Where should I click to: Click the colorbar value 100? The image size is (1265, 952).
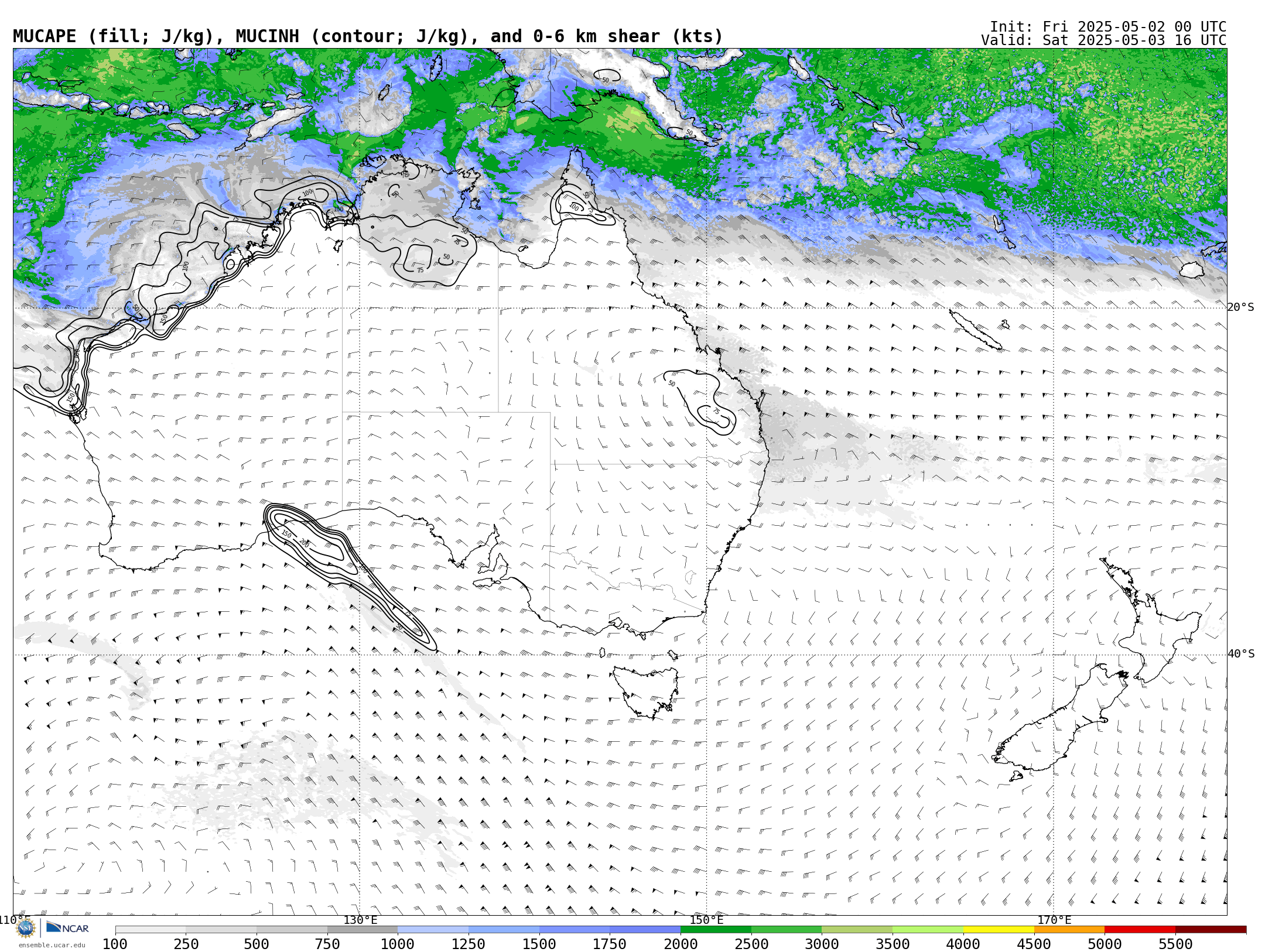pyautogui.click(x=115, y=944)
